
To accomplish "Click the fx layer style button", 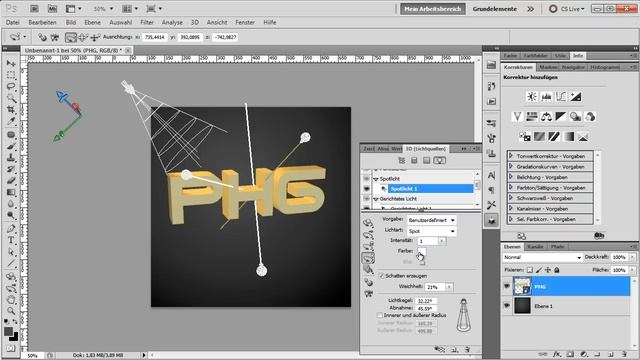I will pos(557,354).
